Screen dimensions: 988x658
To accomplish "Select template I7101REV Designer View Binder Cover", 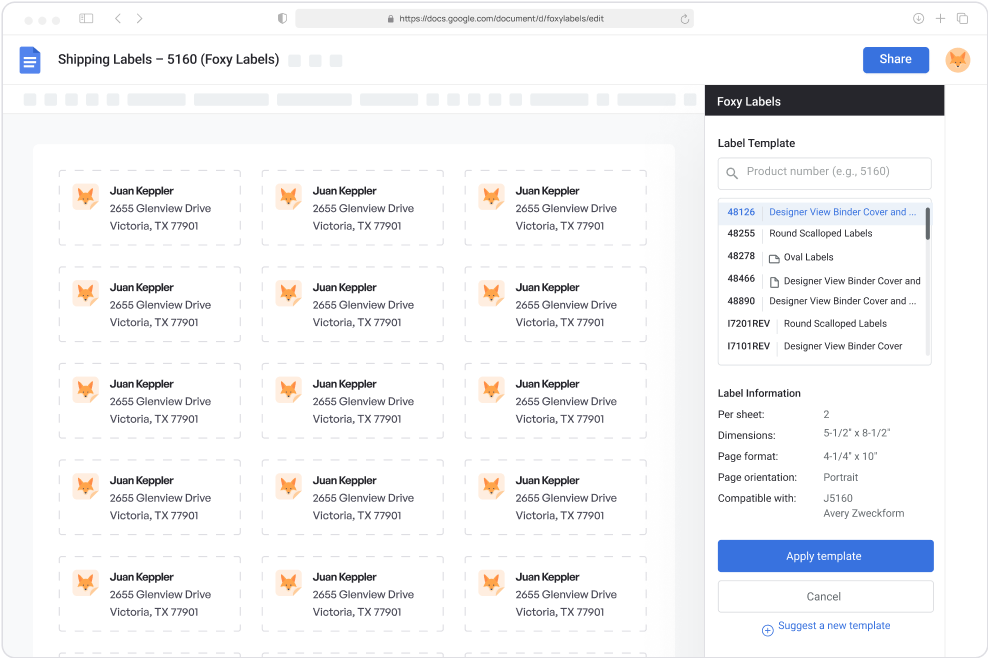I will (812, 347).
